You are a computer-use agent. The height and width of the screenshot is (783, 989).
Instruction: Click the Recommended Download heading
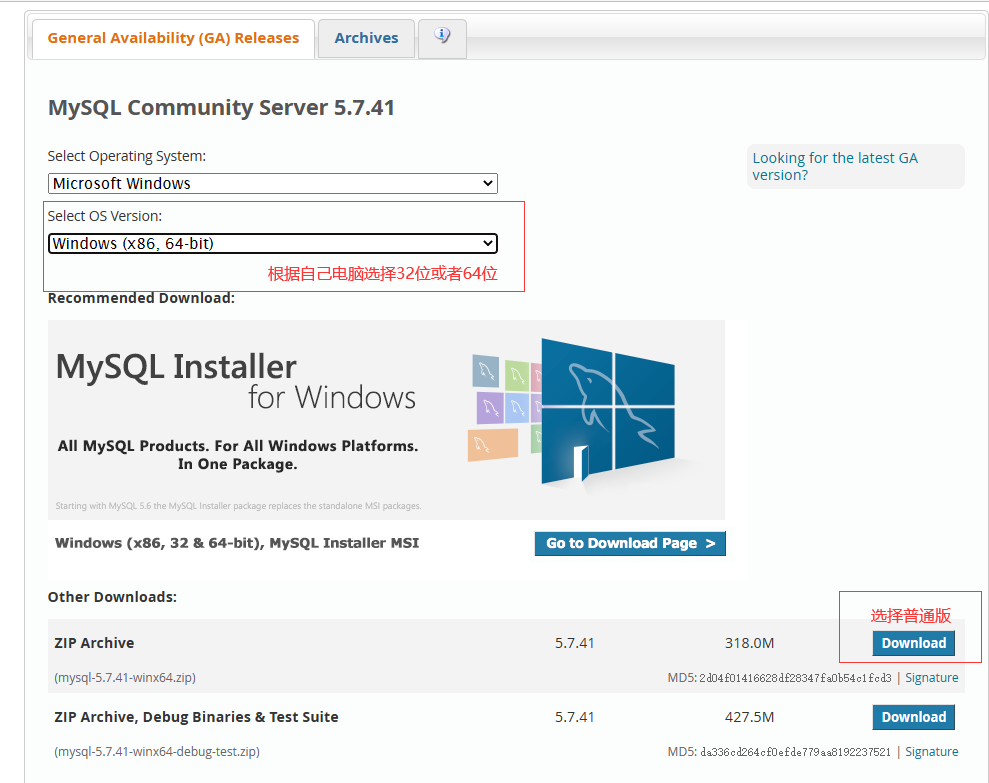tap(141, 298)
